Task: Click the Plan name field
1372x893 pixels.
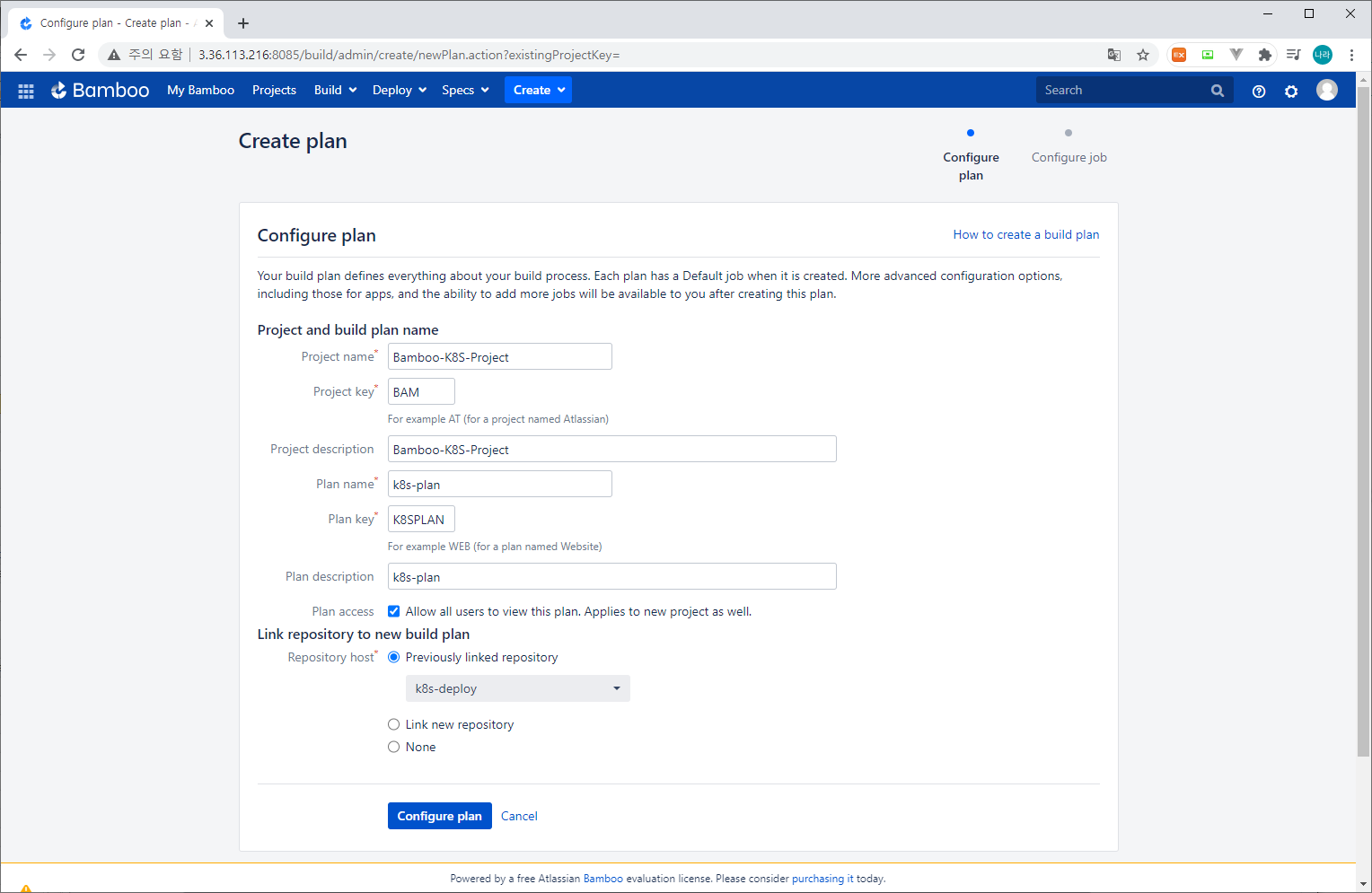Action: (x=500, y=484)
